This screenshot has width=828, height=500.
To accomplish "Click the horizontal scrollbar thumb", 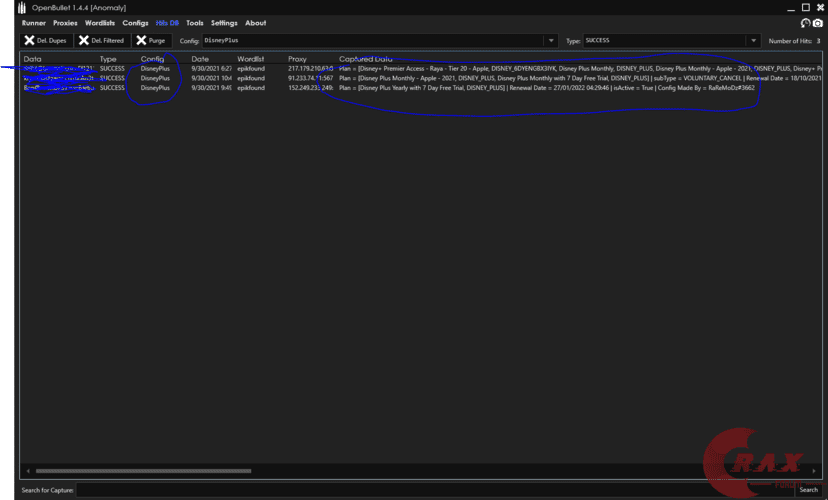I will pos(143,471).
